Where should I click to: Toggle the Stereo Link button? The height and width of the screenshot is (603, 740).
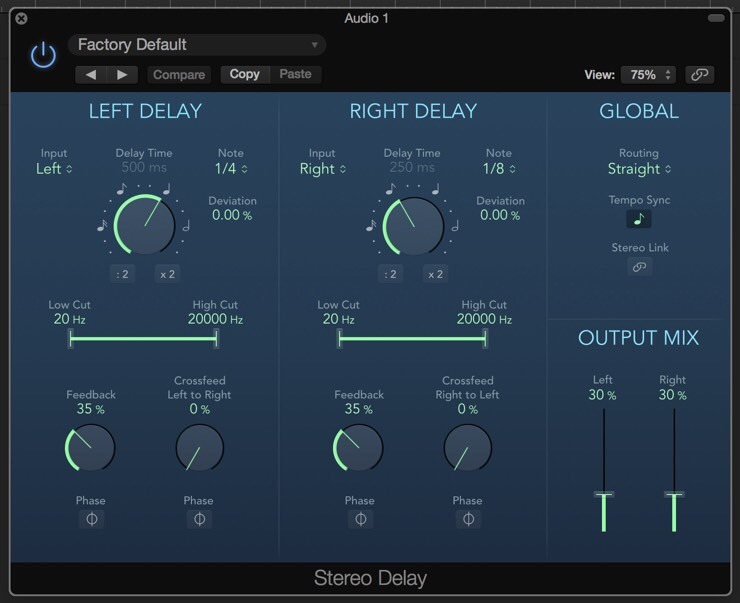(x=639, y=267)
